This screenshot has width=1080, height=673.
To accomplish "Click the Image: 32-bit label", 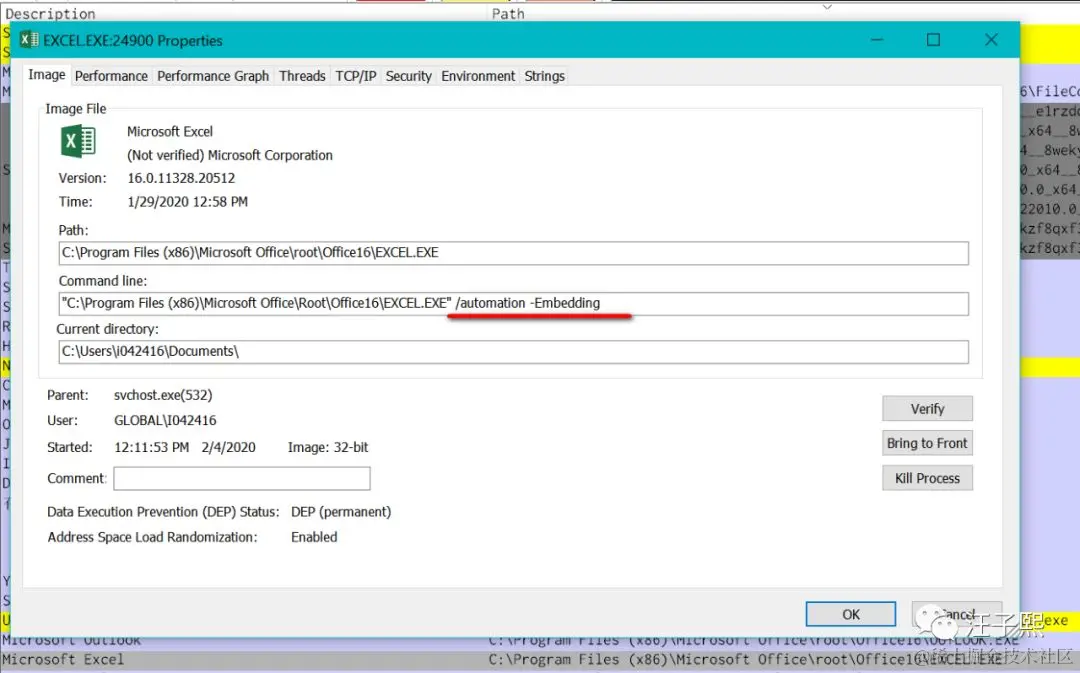I will click(328, 447).
